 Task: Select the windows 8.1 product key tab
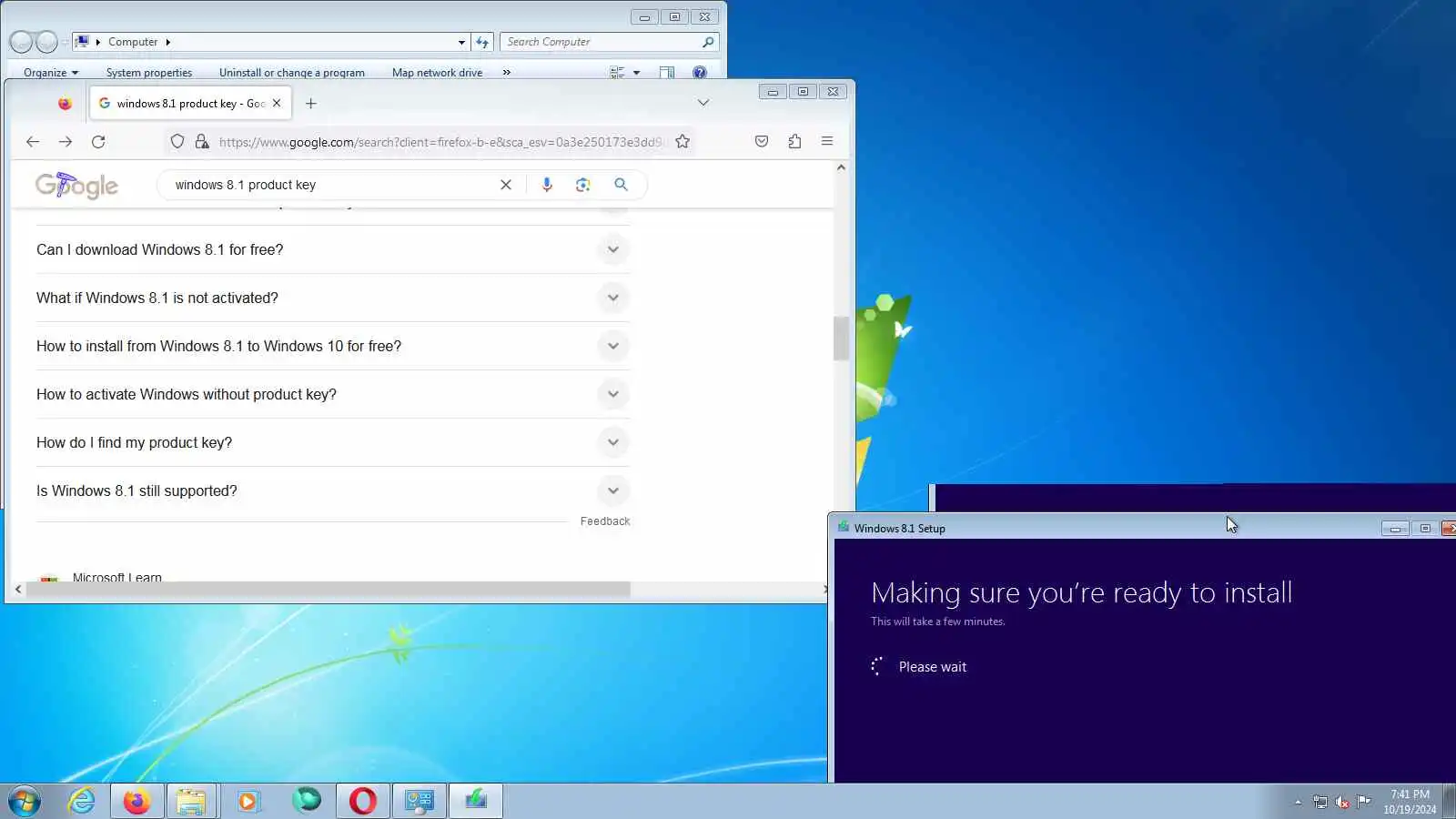[190, 104]
